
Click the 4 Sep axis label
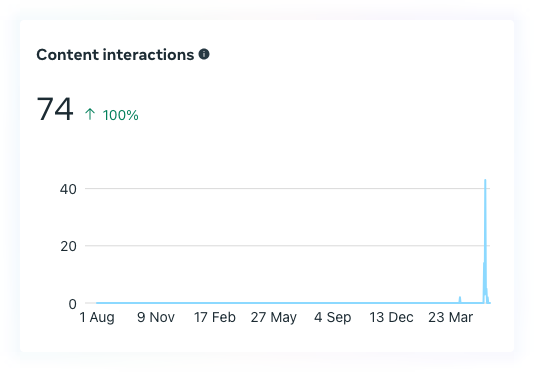pos(332,317)
